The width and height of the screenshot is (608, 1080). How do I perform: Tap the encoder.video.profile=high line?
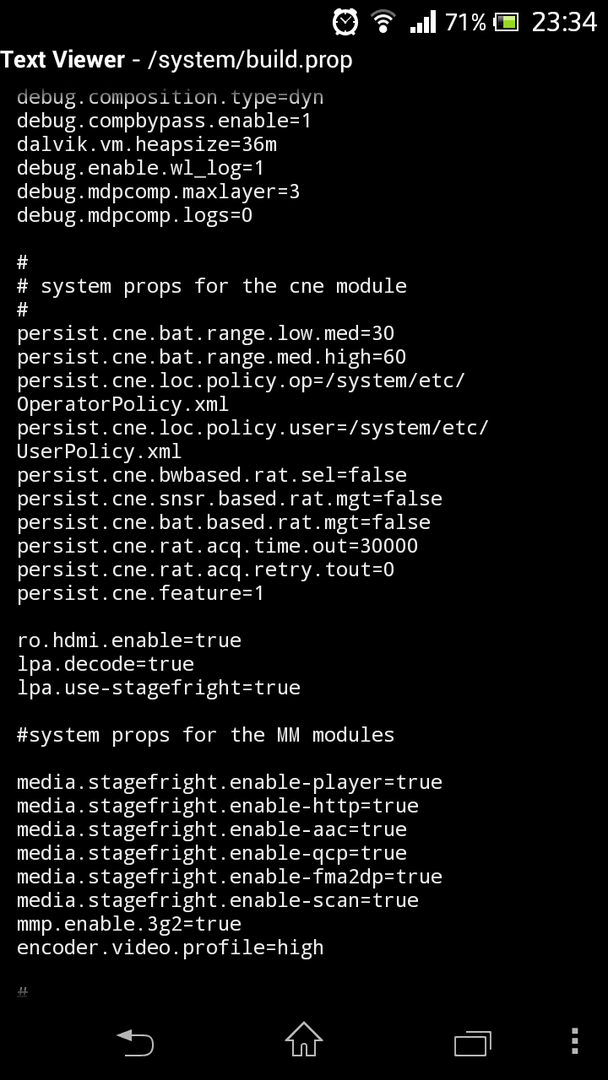170,948
